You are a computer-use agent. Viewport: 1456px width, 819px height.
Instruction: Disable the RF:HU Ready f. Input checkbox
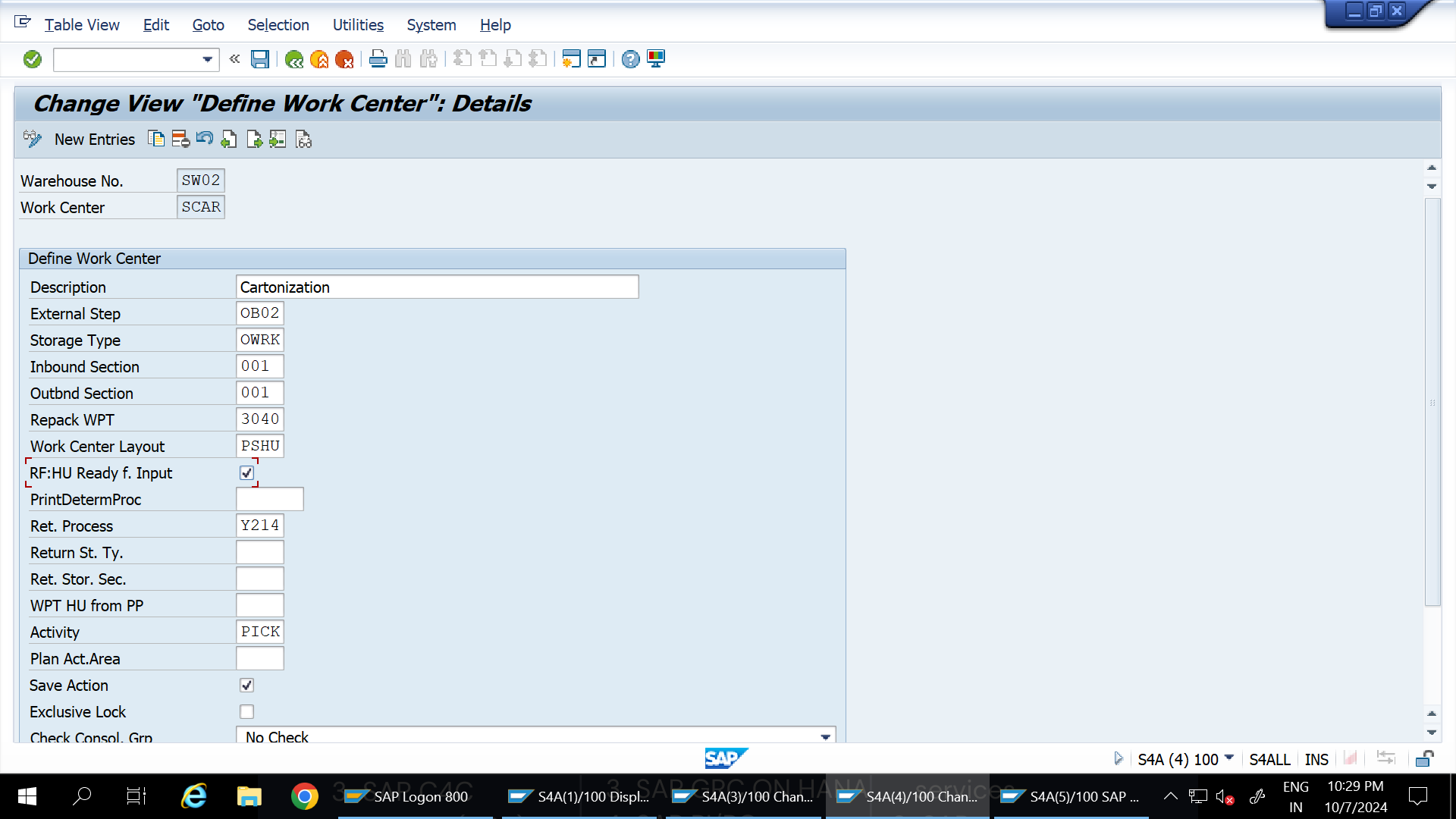click(x=246, y=472)
